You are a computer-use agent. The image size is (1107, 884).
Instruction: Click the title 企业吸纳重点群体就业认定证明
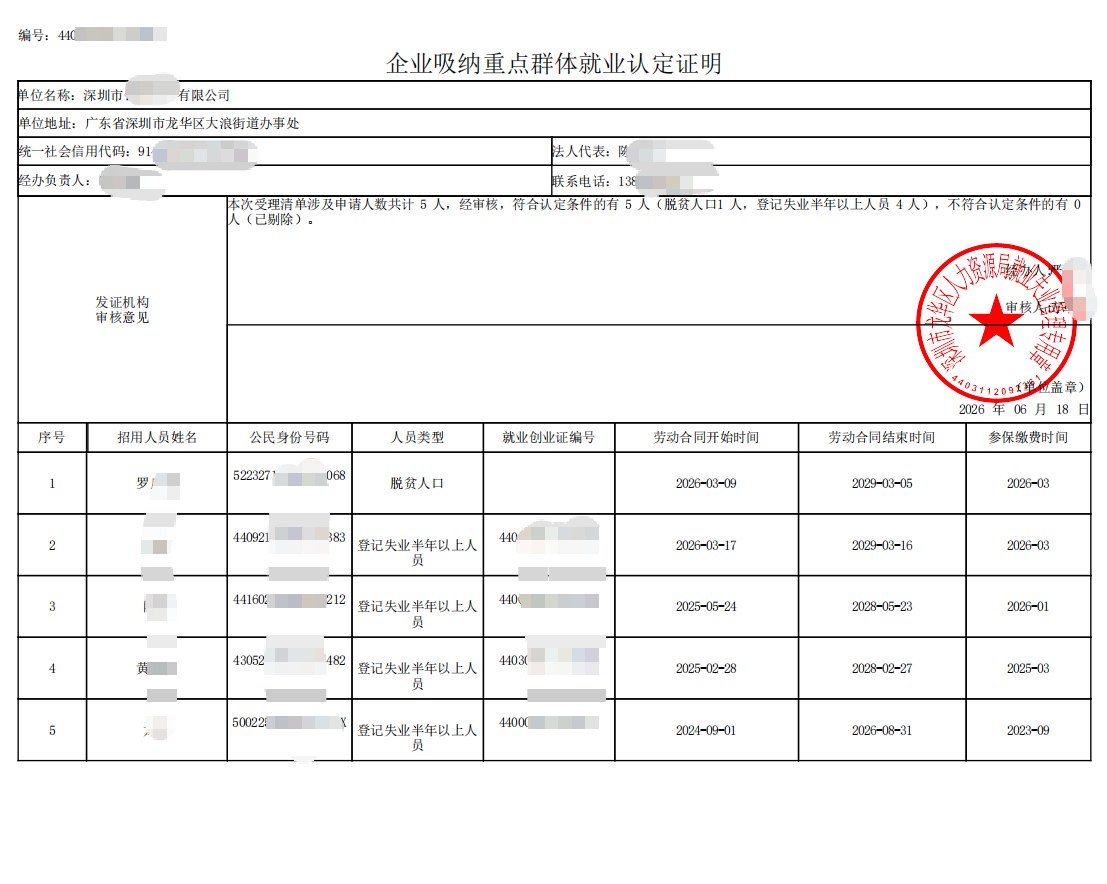554,64
